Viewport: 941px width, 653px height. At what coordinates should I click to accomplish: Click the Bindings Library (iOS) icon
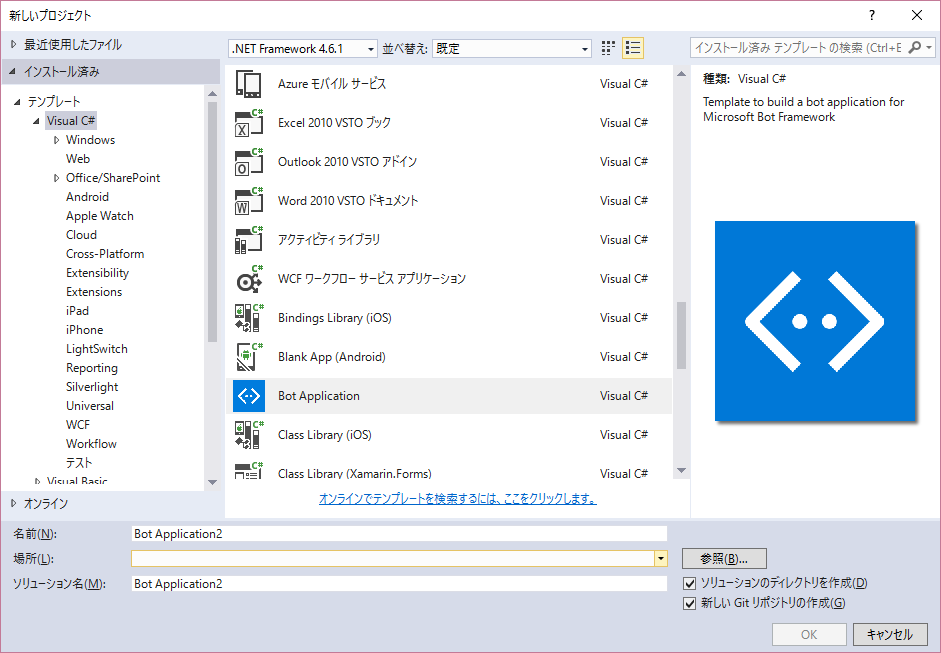(248, 318)
